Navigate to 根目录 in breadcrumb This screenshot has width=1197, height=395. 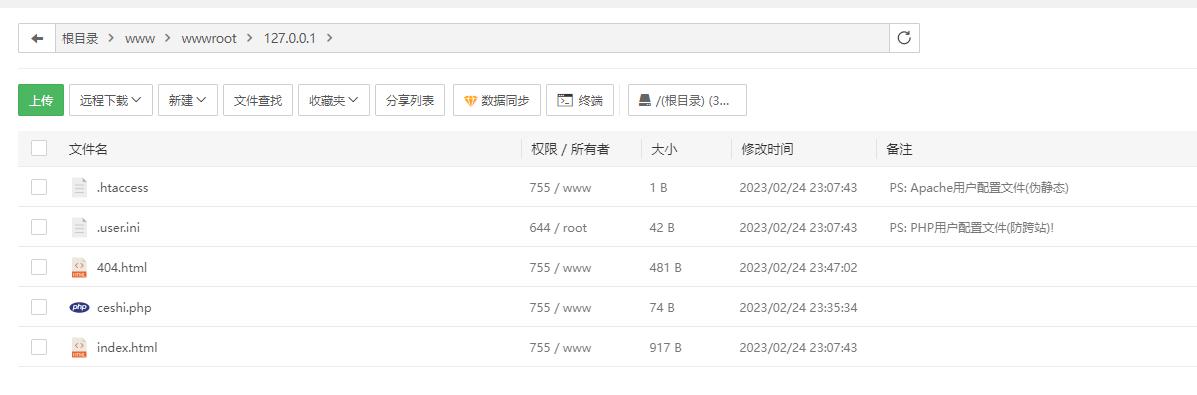[x=80, y=38]
